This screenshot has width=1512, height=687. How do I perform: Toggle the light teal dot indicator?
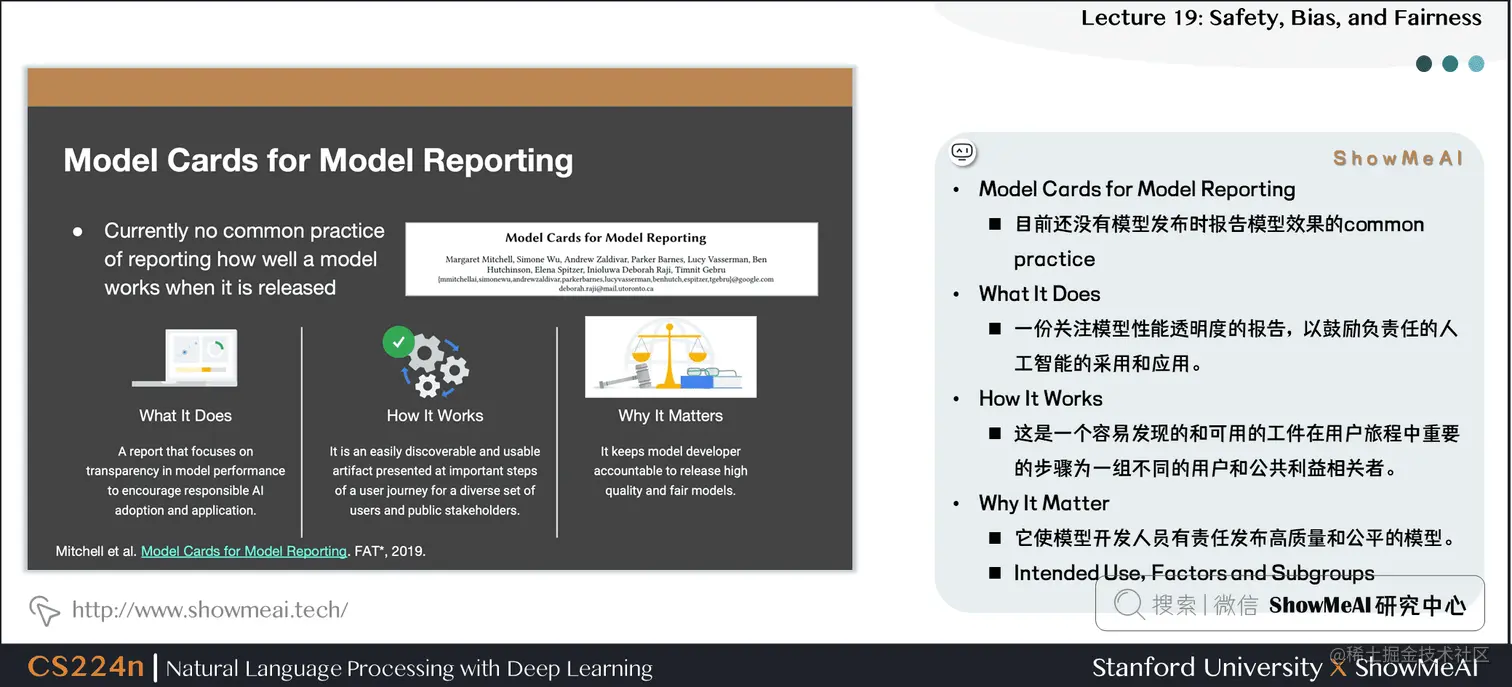coord(1476,63)
